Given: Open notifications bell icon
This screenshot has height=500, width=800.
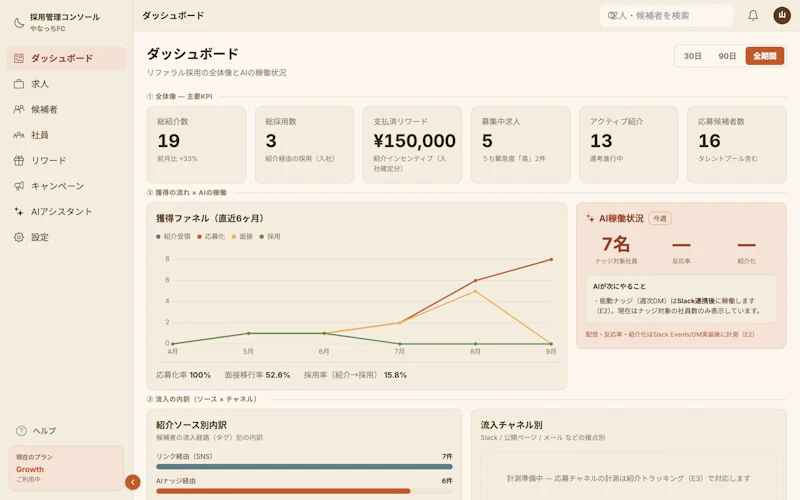Looking at the screenshot, I should (753, 15).
